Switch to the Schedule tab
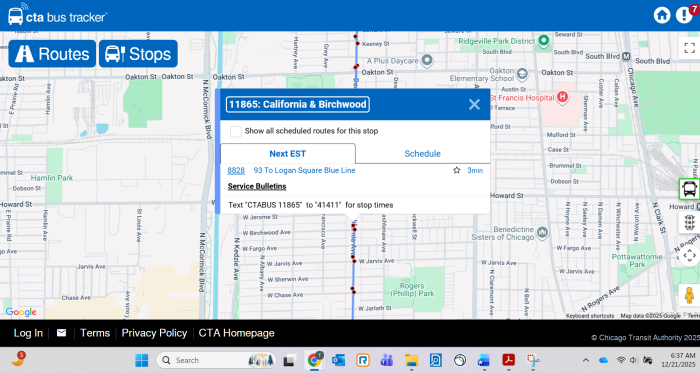Image resolution: width=700 pixels, height=373 pixels. coord(422,153)
